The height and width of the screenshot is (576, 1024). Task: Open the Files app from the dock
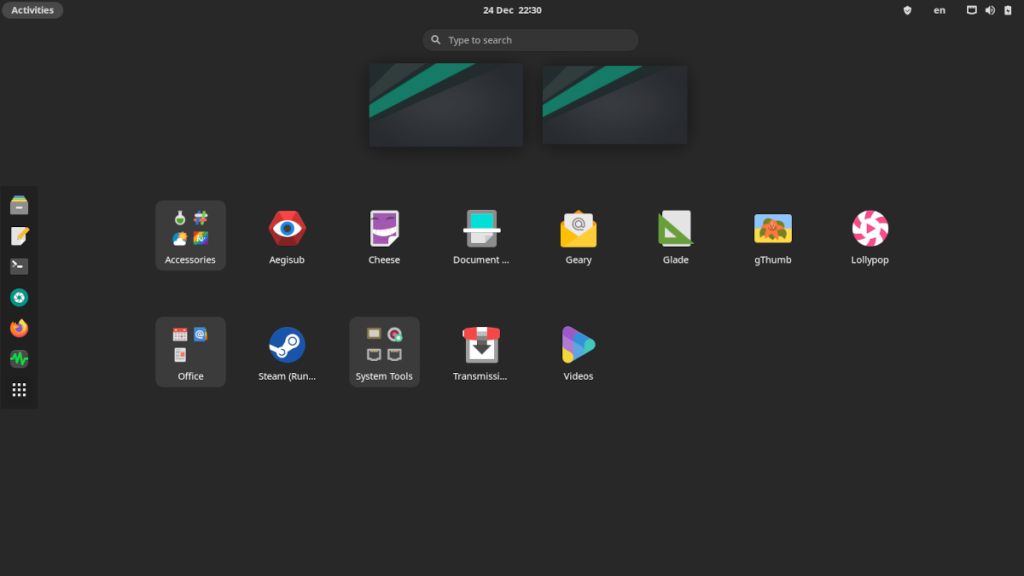pos(18,203)
